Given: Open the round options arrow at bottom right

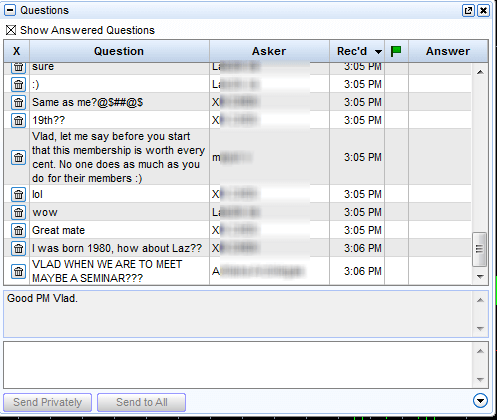Looking at the screenshot, I should [x=480, y=401].
